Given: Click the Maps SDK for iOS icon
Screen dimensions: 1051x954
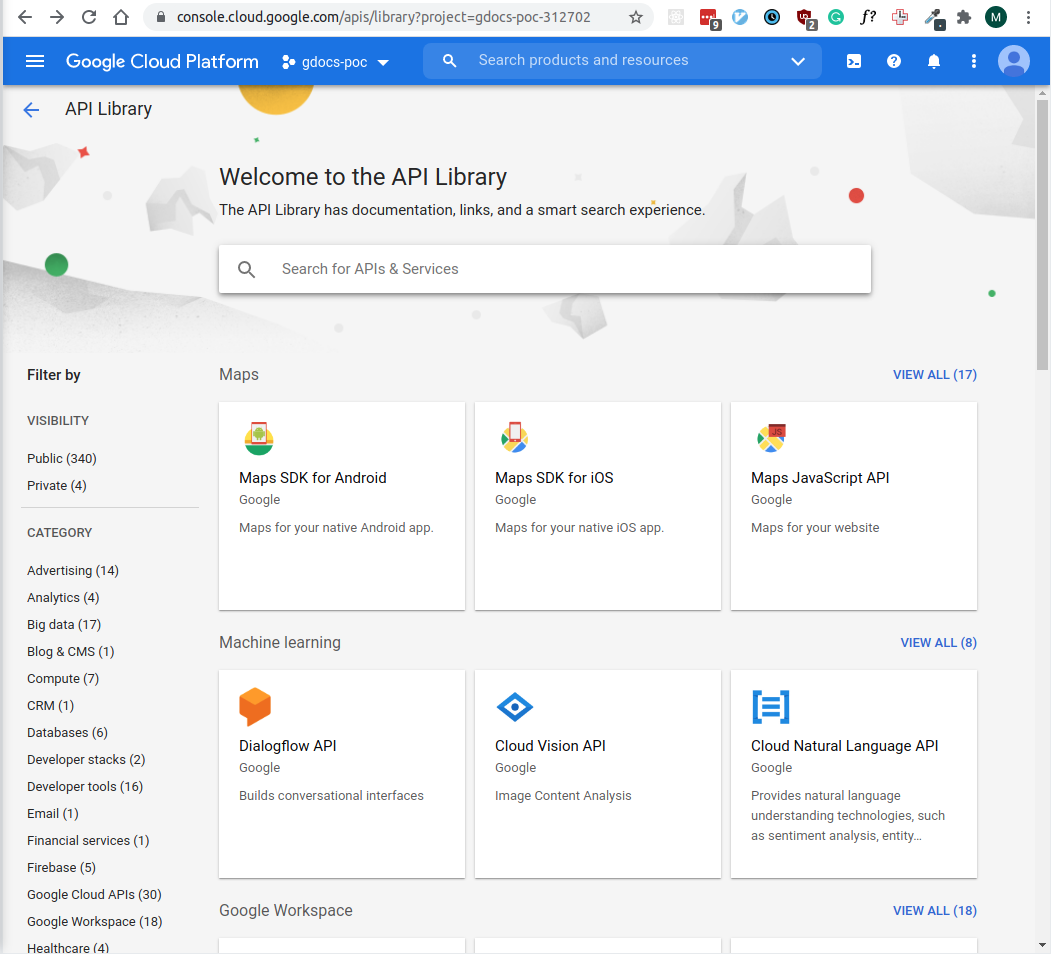Looking at the screenshot, I should pos(515,438).
